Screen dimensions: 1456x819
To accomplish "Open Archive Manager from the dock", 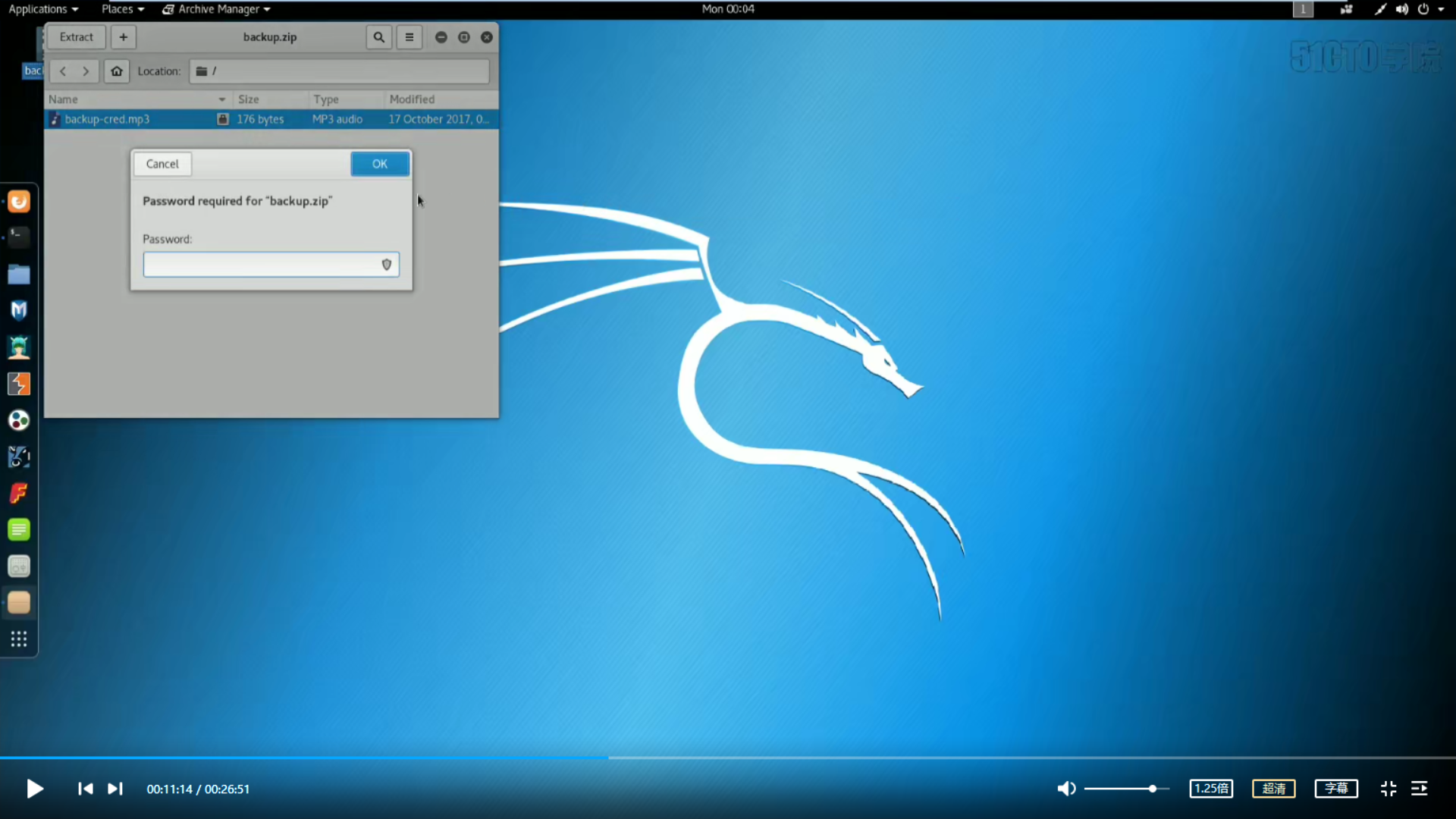I will (x=19, y=603).
